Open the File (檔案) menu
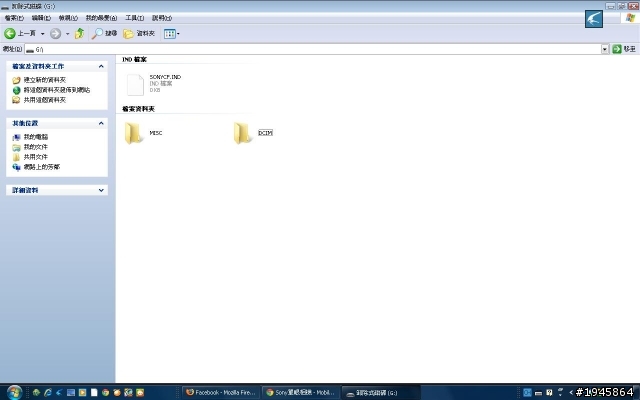 [14, 18]
